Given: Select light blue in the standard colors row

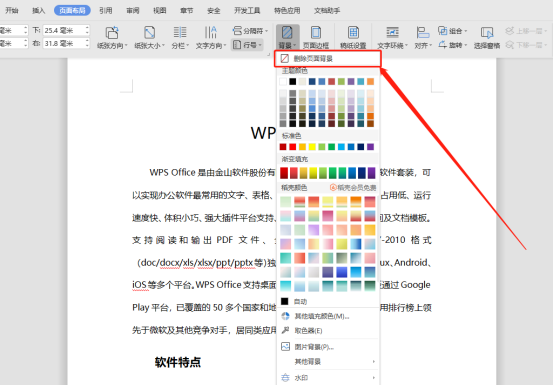Looking at the screenshot, I should [341, 147].
